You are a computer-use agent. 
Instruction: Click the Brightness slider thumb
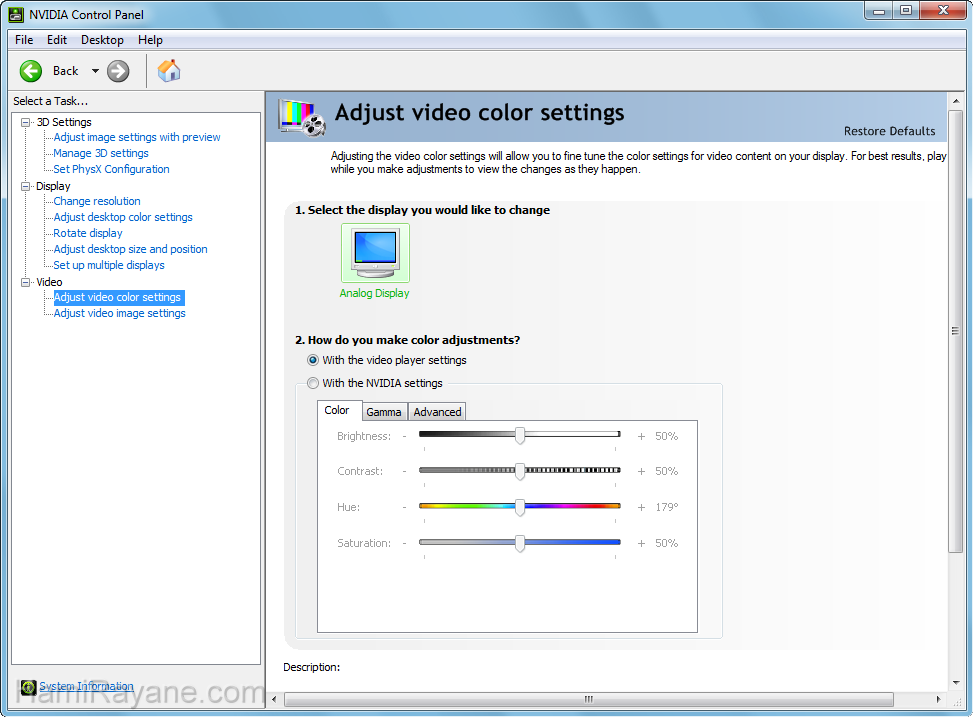pos(520,436)
